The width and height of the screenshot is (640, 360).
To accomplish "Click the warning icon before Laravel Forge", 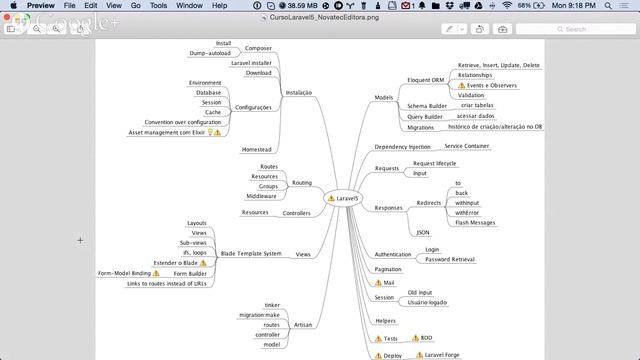I will click(x=419, y=355).
